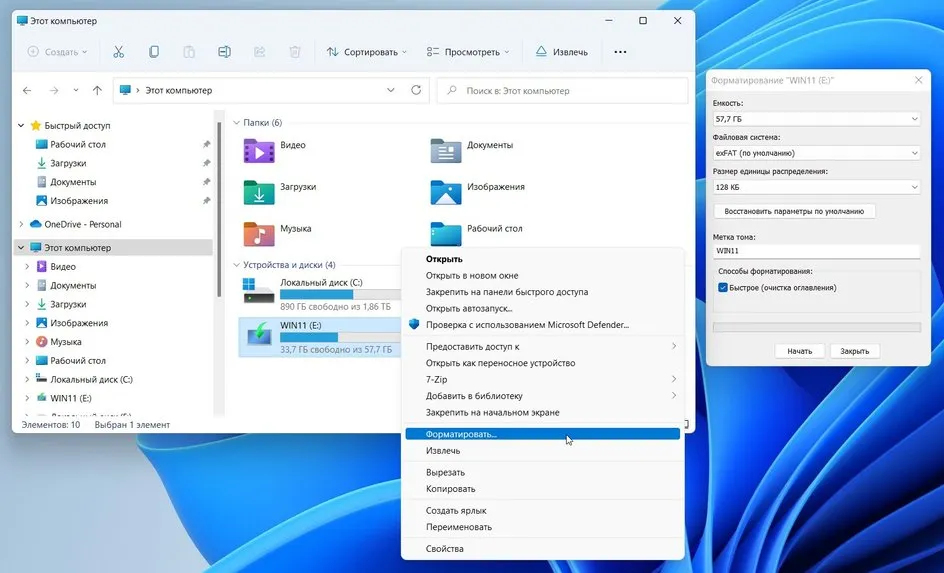Go up one folder level arrow

click(97, 90)
